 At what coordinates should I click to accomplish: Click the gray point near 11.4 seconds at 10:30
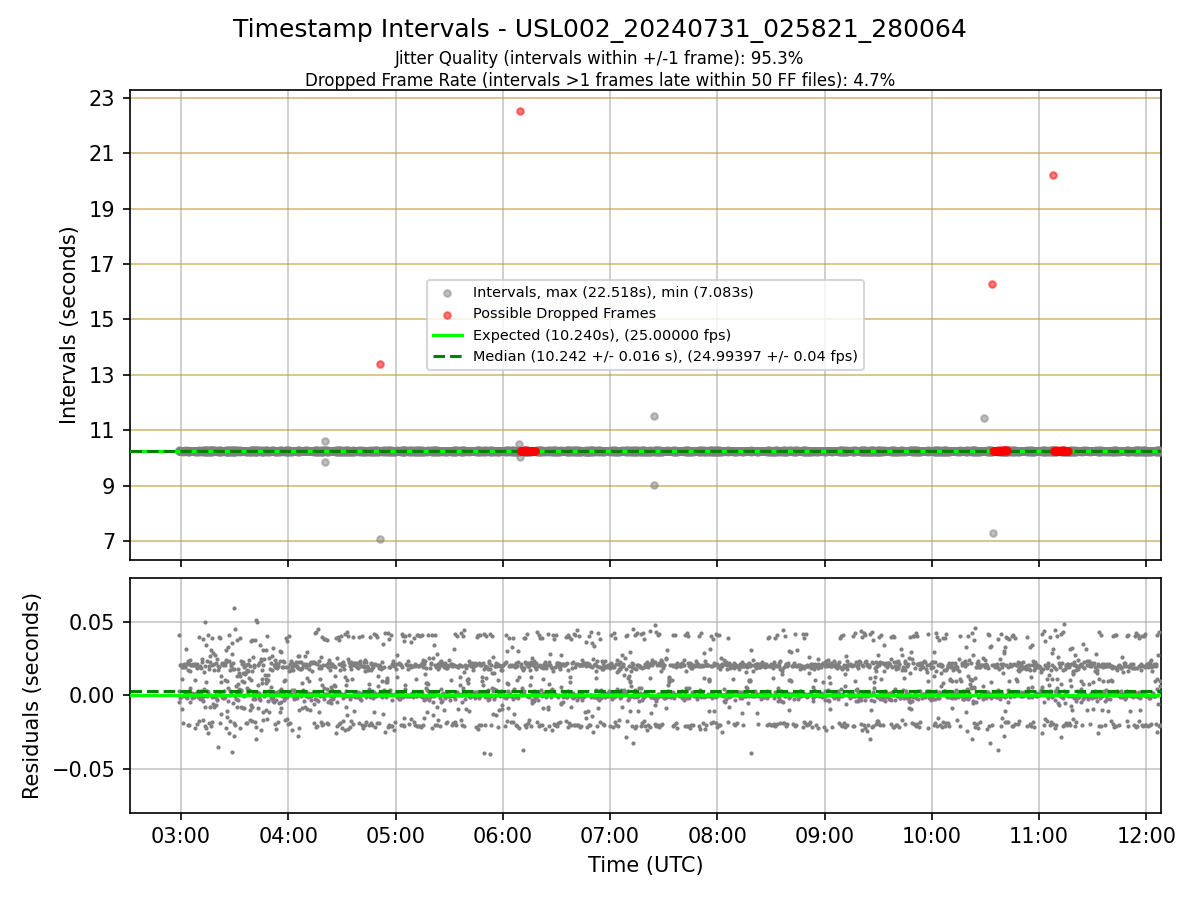[x=984, y=418]
